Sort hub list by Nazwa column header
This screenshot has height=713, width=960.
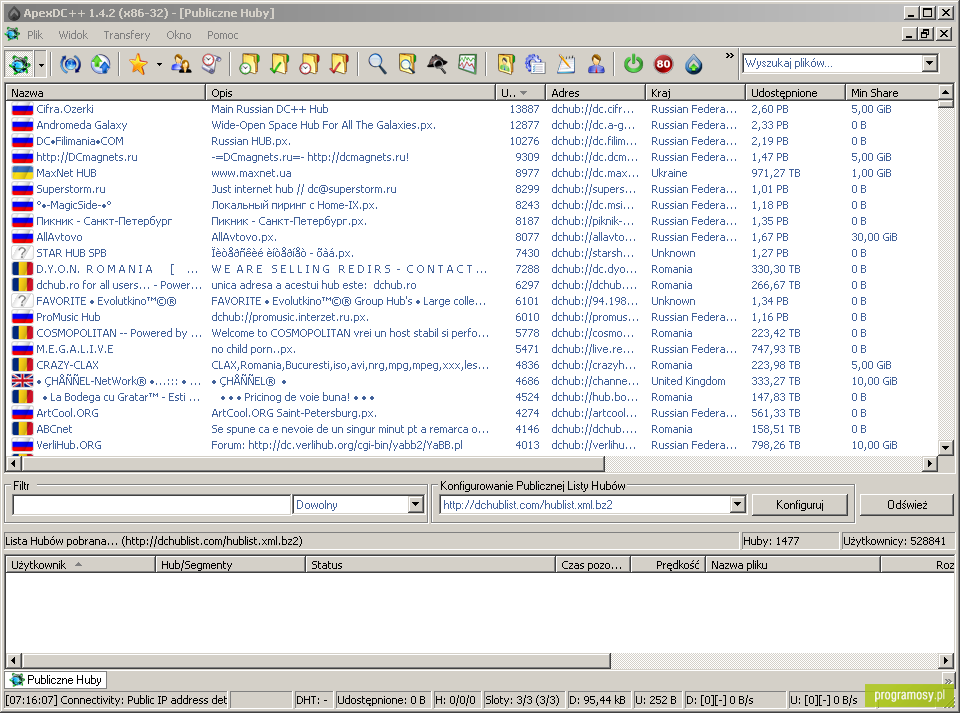click(105, 92)
